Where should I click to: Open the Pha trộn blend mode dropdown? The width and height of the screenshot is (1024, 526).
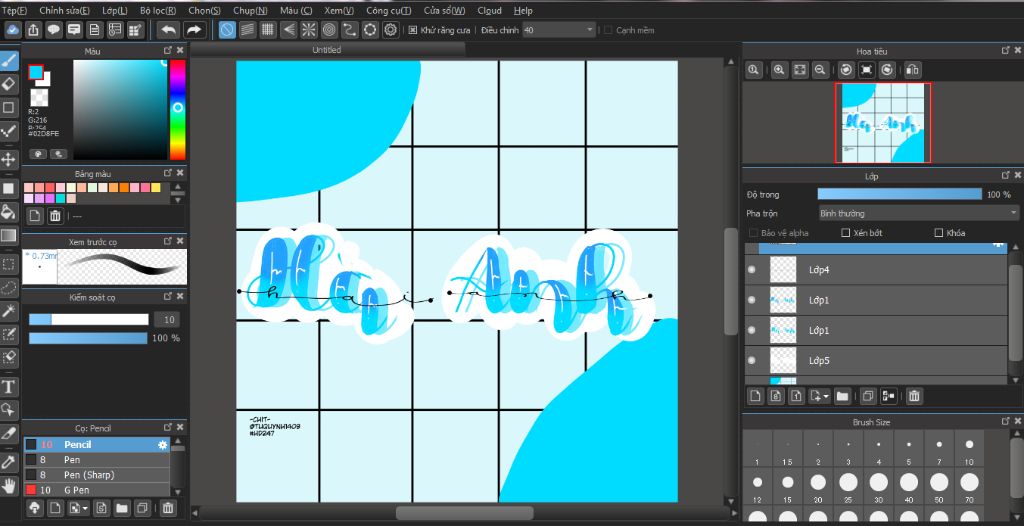tap(918, 214)
